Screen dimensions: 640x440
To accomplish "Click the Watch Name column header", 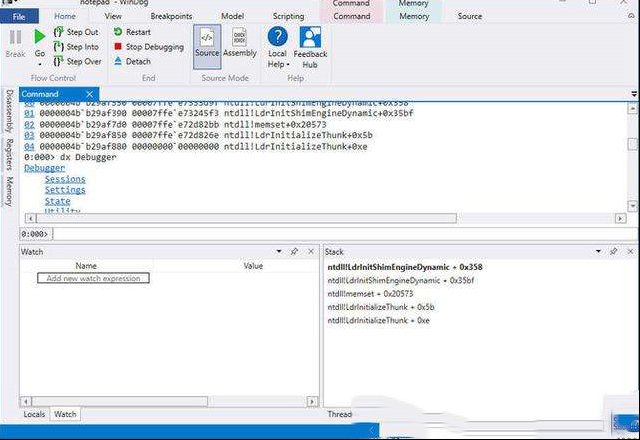I will [x=86, y=266].
